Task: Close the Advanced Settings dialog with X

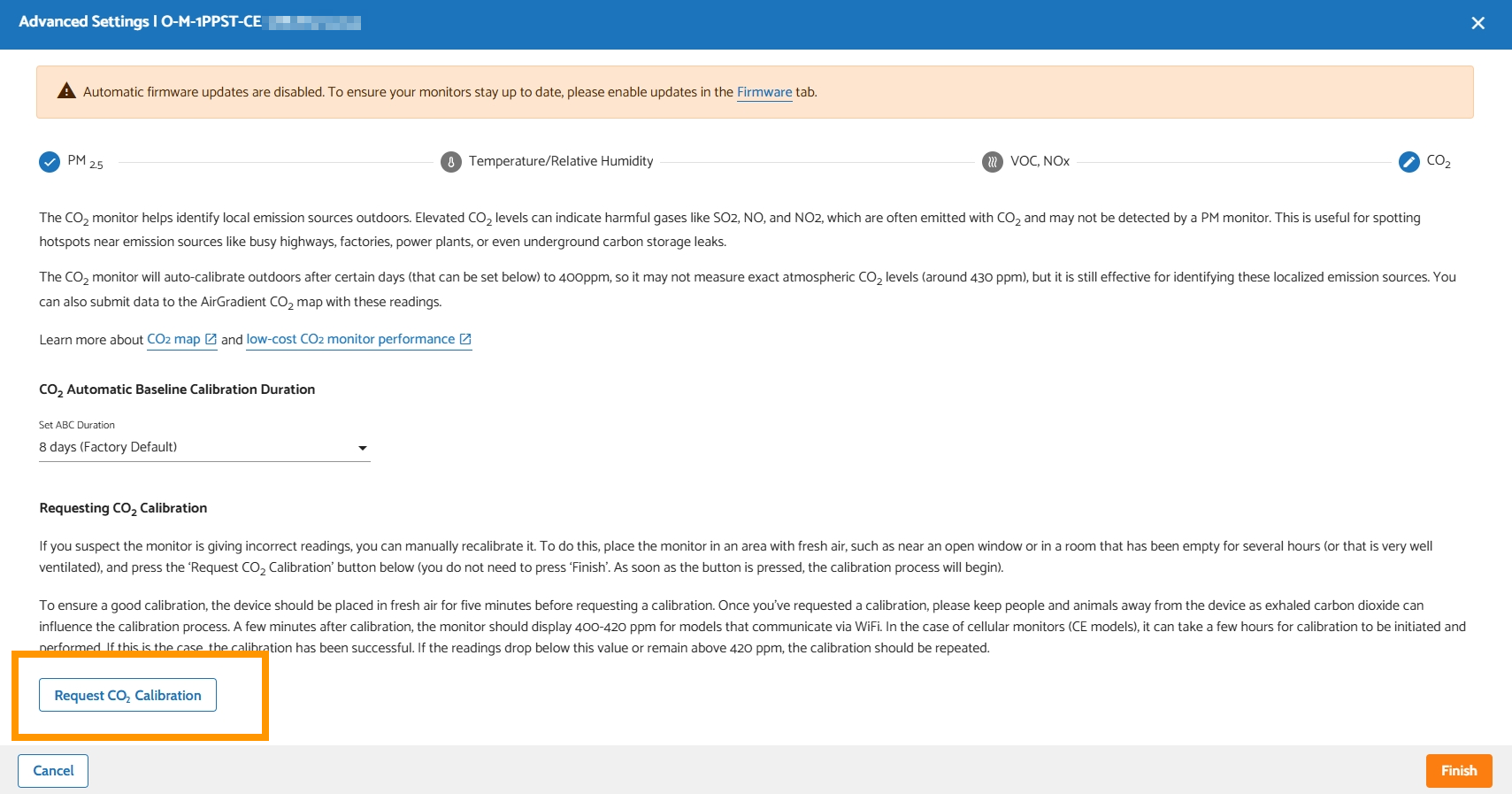Action: point(1477,23)
